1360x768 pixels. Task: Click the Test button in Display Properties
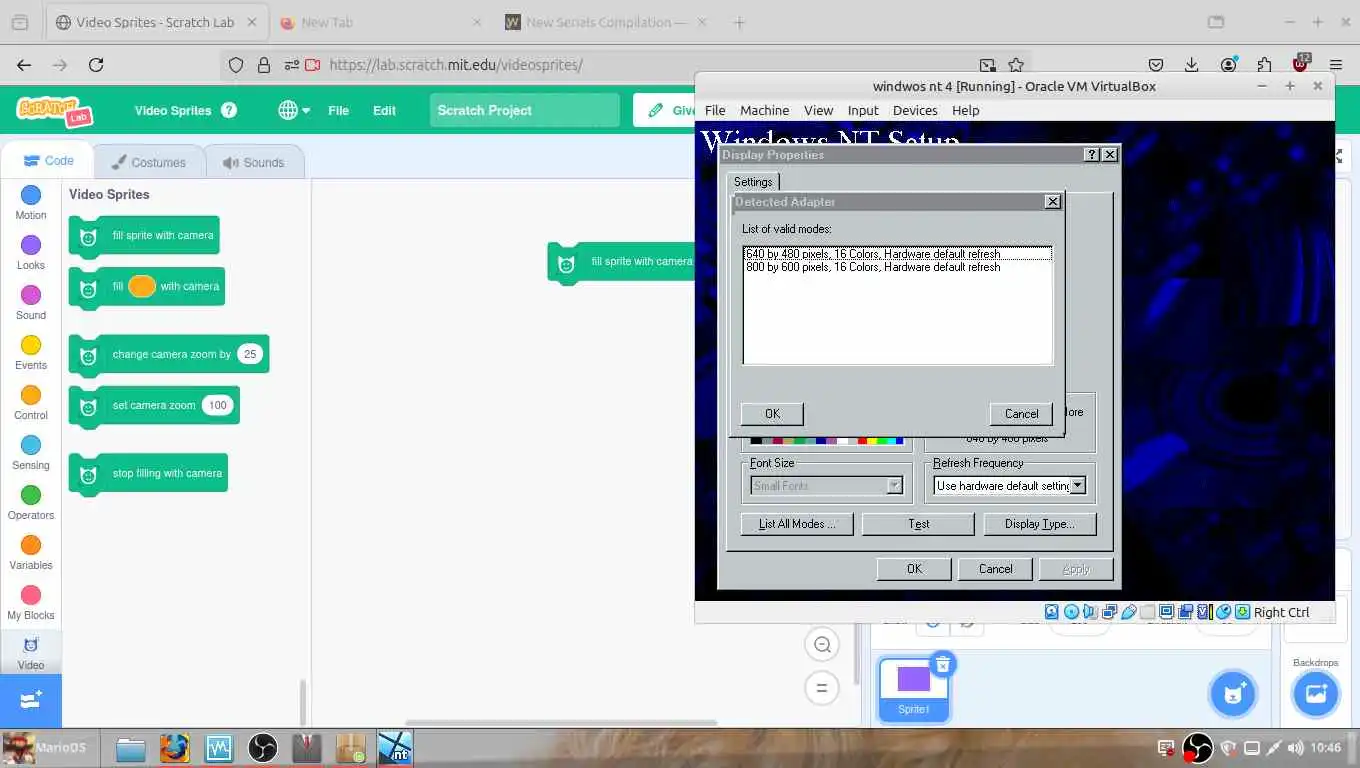click(x=918, y=524)
